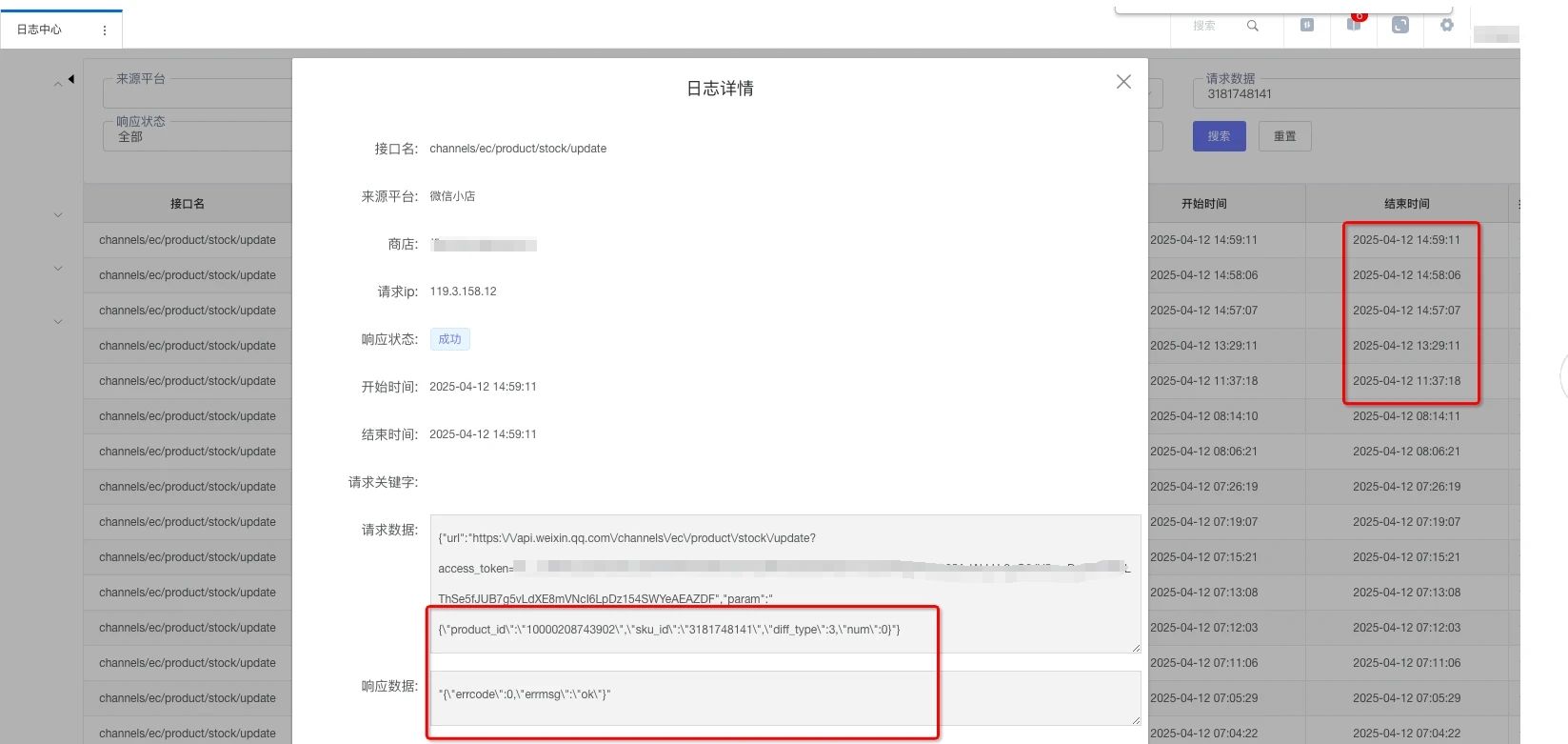Click start time cell 2025-04-12 13:29:11

click(1203, 346)
